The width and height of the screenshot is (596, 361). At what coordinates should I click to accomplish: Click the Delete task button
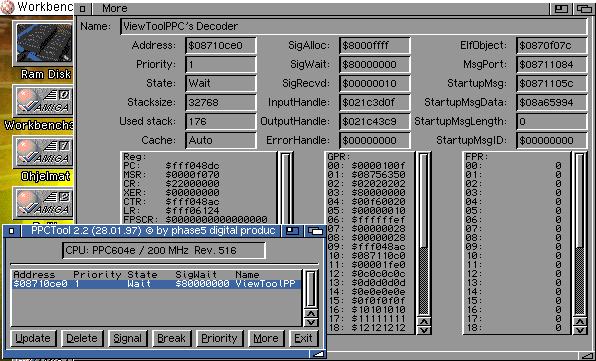coord(82,338)
